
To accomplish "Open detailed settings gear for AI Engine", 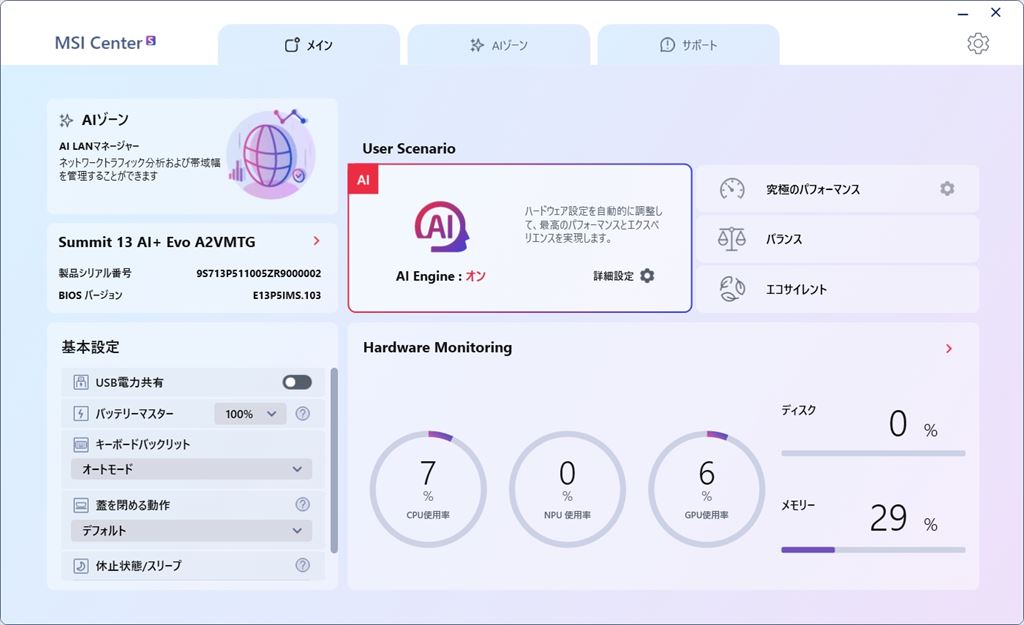I will [x=647, y=276].
